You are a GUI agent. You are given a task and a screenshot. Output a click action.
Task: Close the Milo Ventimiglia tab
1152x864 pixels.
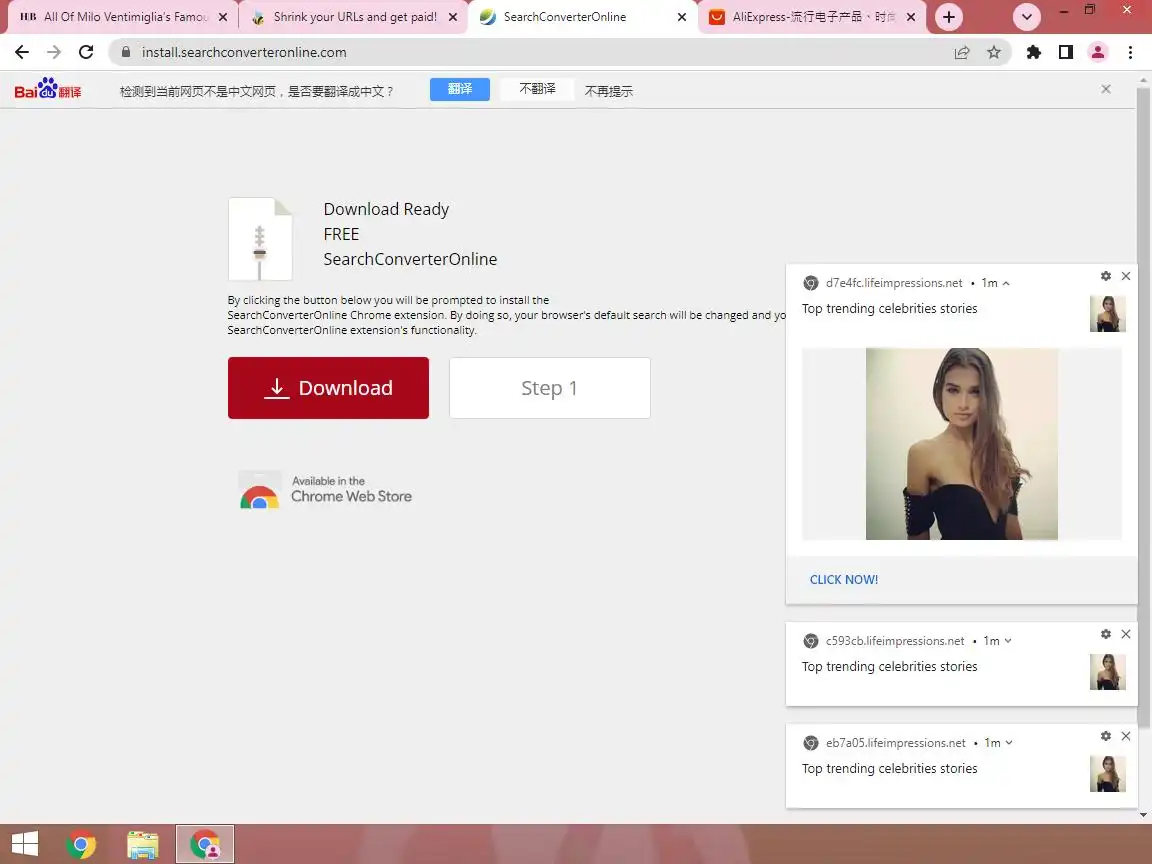[x=223, y=17]
